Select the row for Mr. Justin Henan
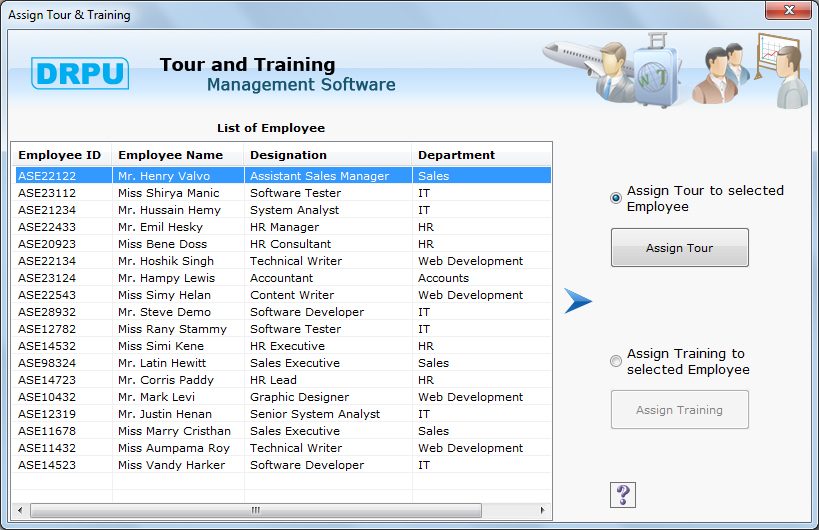Viewport: 819px width, 530px height. (164, 414)
